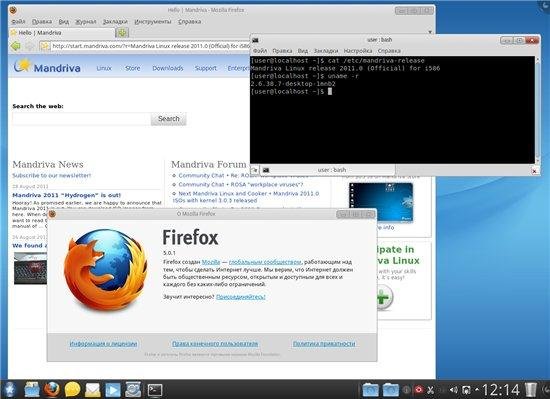Open 'Mandriva 2011 "Hydrogen" is out!' news link
The height and width of the screenshot is (399, 550).
pos(67,195)
